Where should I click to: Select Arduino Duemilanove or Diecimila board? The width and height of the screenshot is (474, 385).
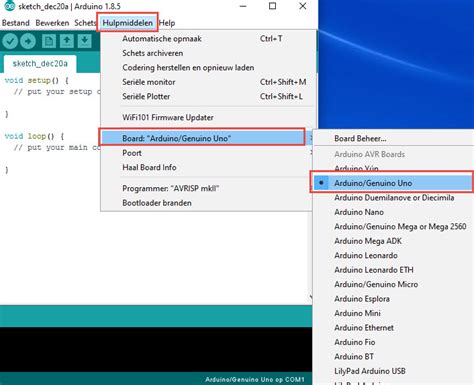(x=393, y=198)
